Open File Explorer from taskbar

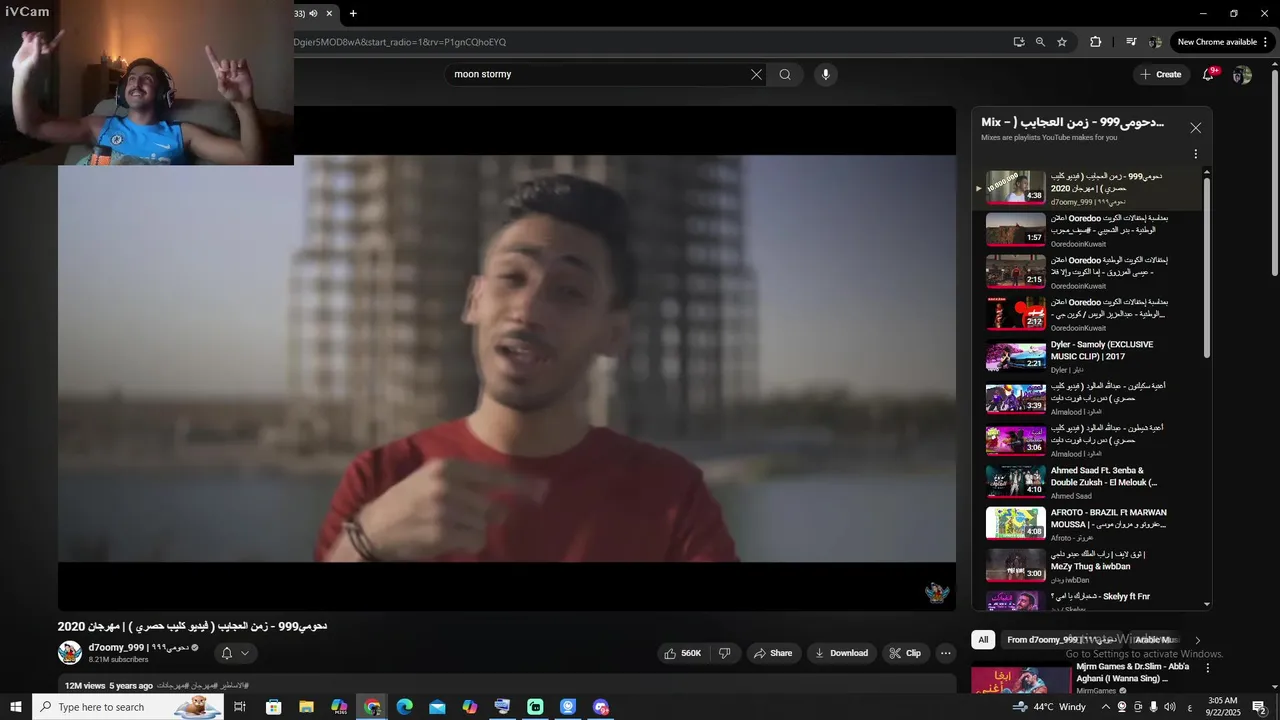coord(306,707)
